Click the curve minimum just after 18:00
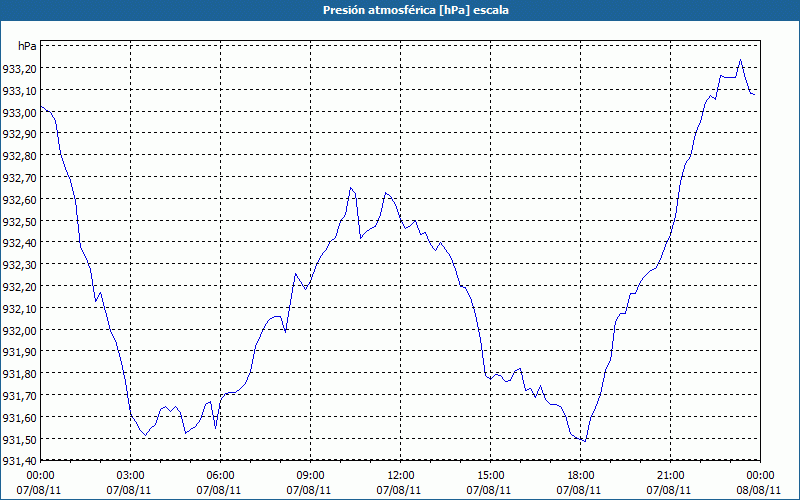The image size is (800, 500). tap(585, 441)
